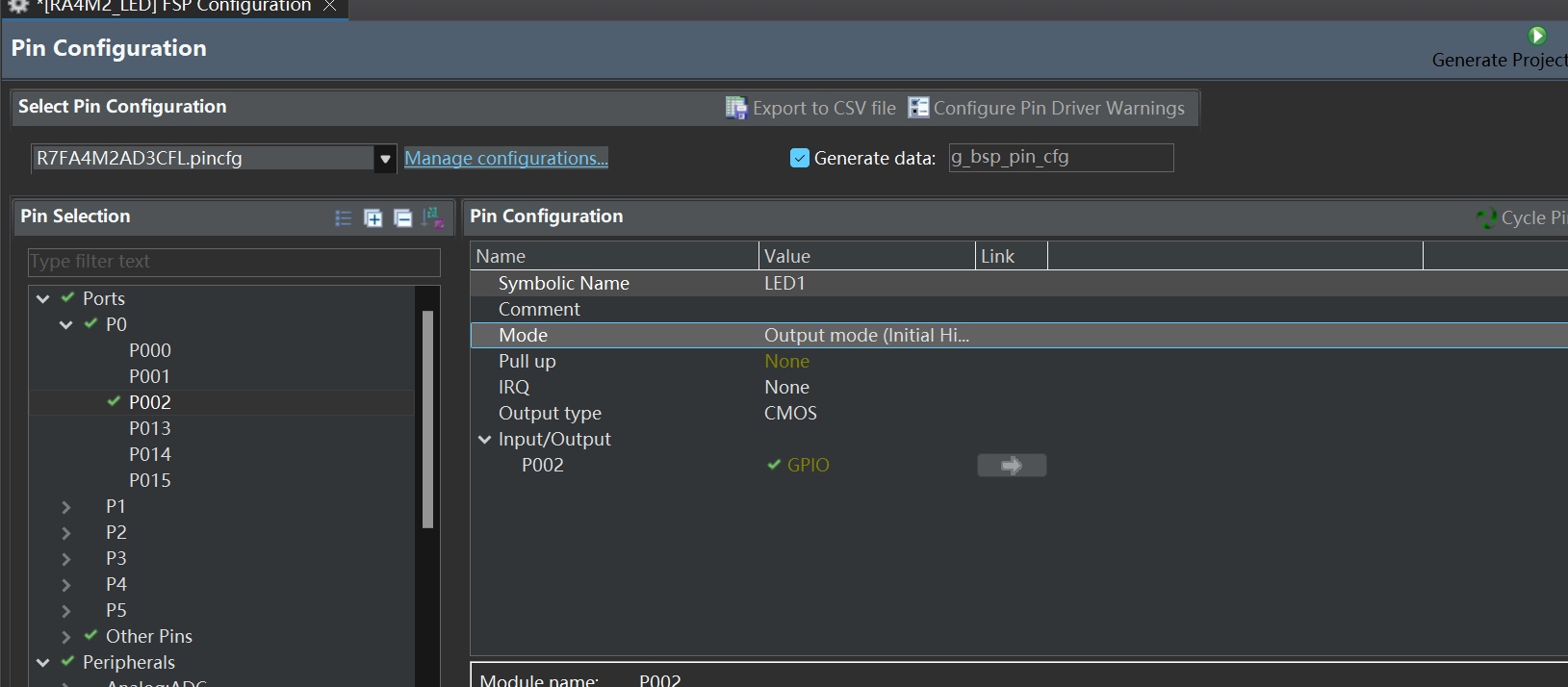Click the Collapse All icon in Pin Selection
This screenshot has height=687, width=1568.
click(x=403, y=218)
